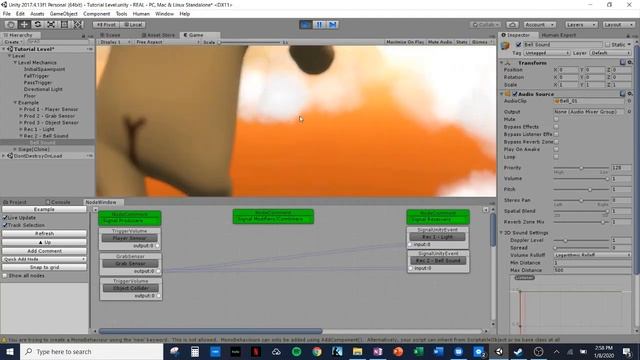The image size is (640, 360).
Task: Click the GameObject cube icon in Inspector
Action: pyautogui.click(x=505, y=45)
